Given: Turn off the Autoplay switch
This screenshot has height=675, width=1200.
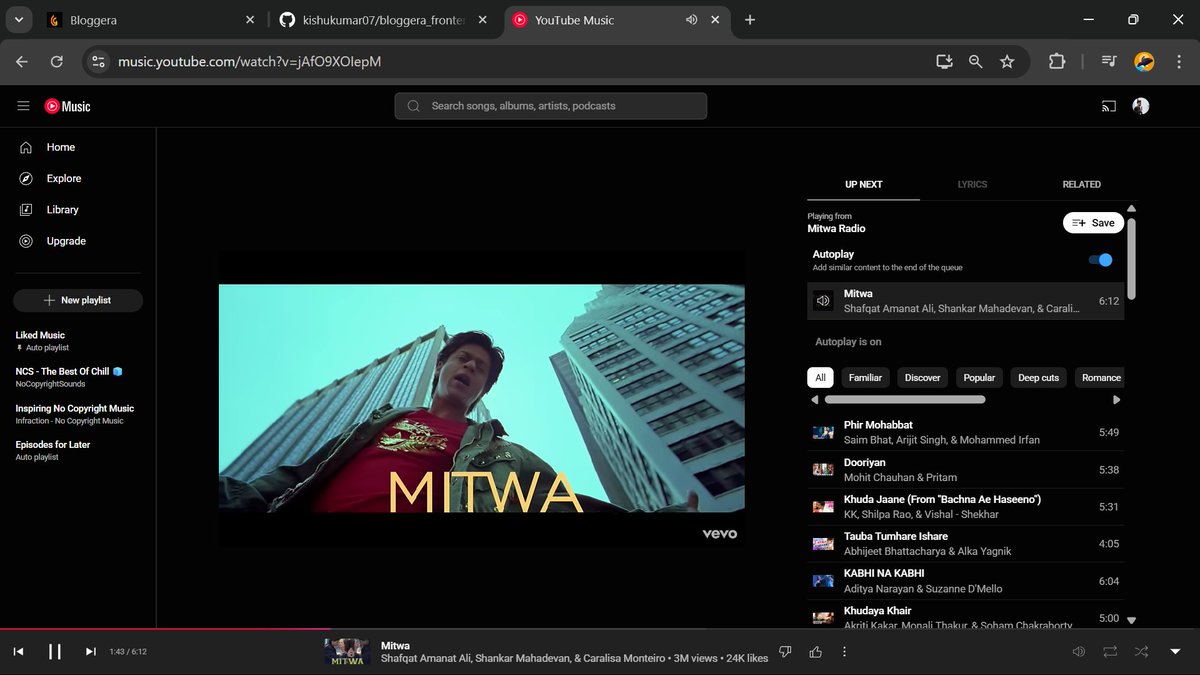Looking at the screenshot, I should (x=1100, y=260).
